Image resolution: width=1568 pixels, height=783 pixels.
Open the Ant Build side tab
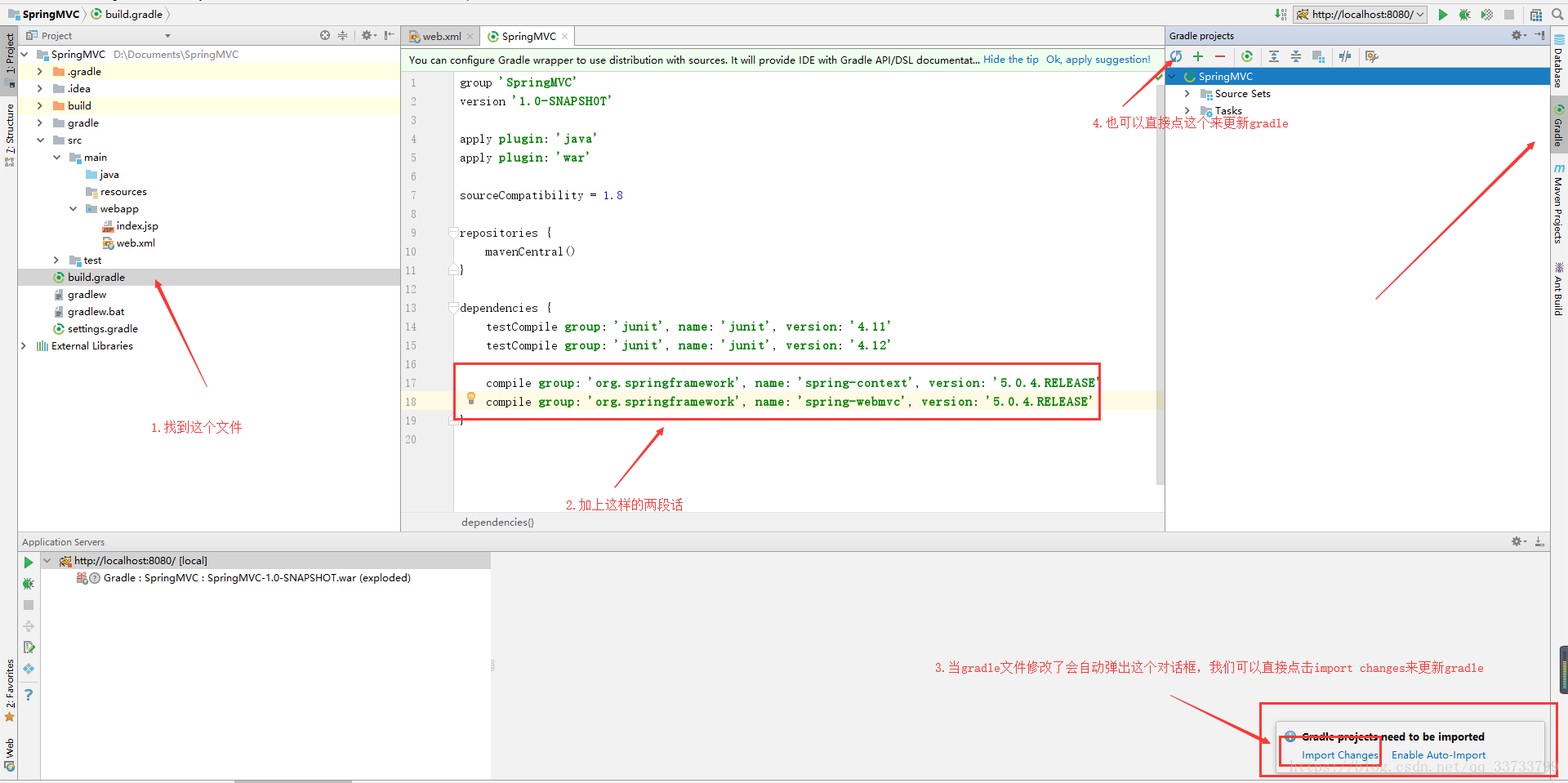click(1559, 290)
